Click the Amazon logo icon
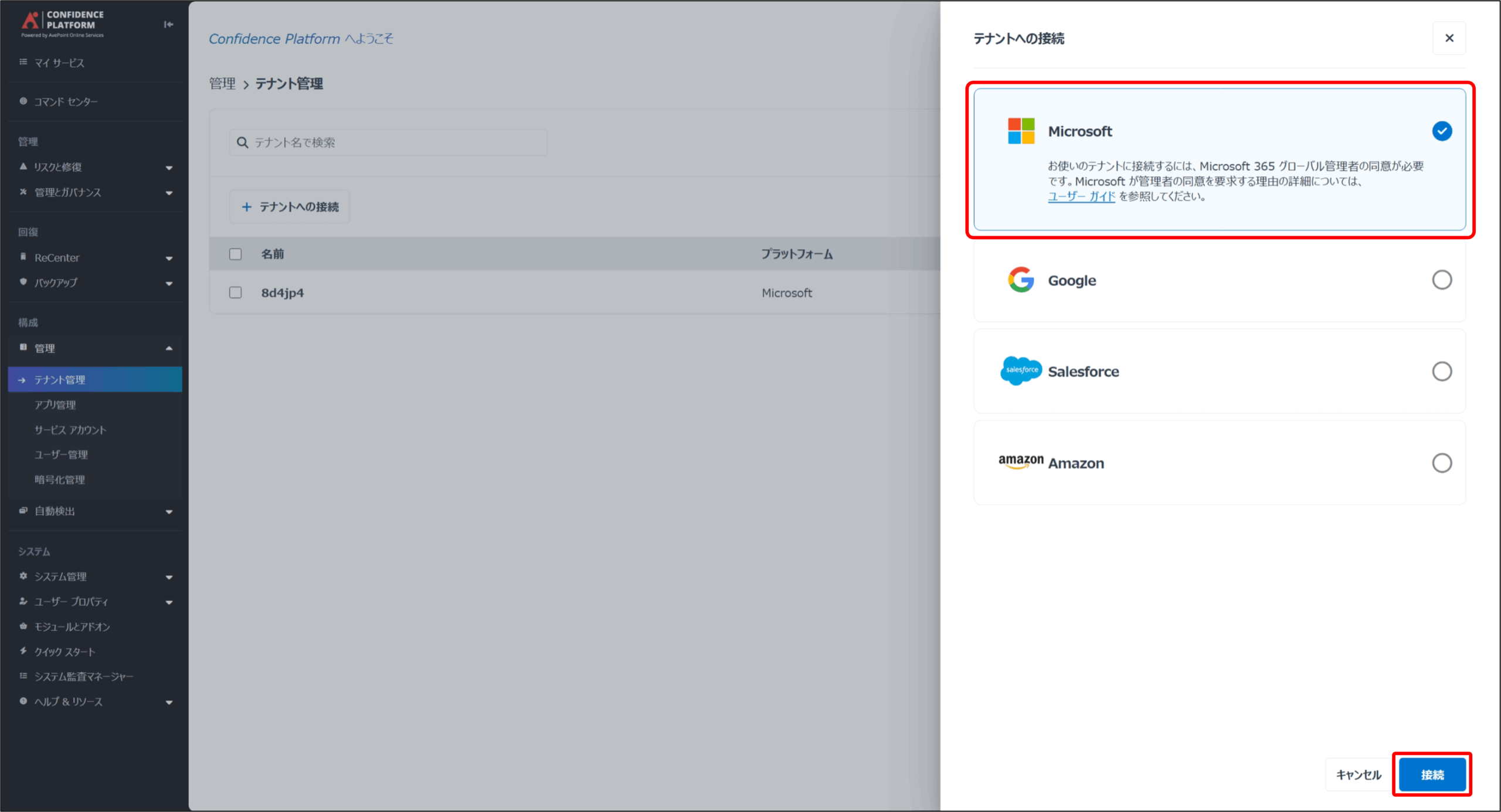The image size is (1501, 812). pyautogui.click(x=1021, y=461)
